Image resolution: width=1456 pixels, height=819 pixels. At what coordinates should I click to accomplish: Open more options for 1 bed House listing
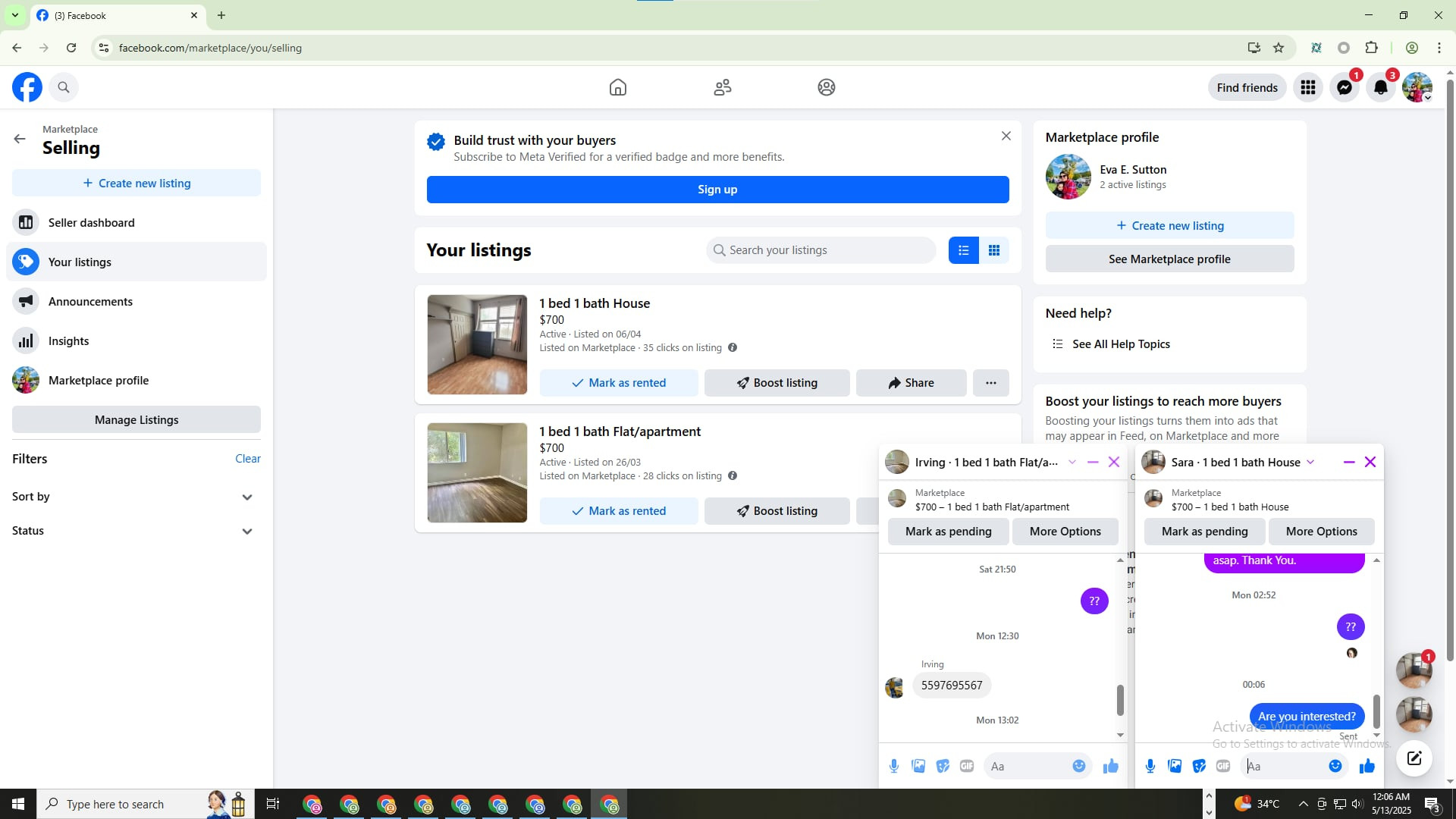pyautogui.click(x=991, y=383)
